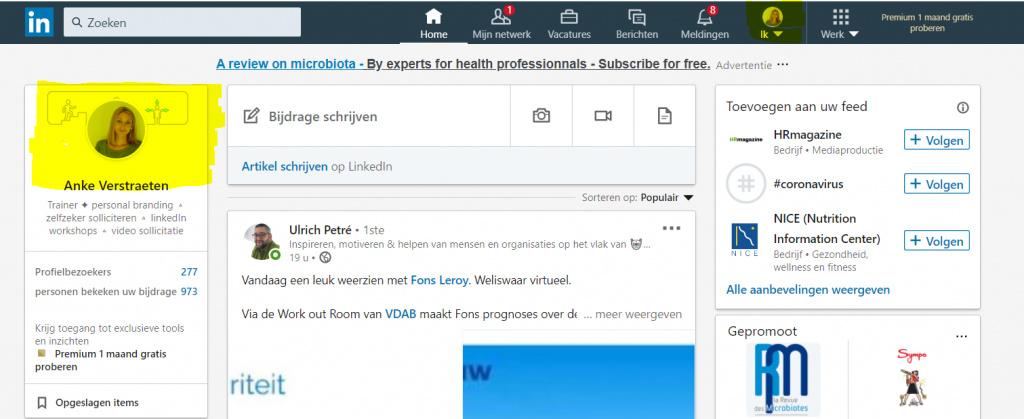Click the VDAB mention link
1024x419 pixels.
(400, 314)
